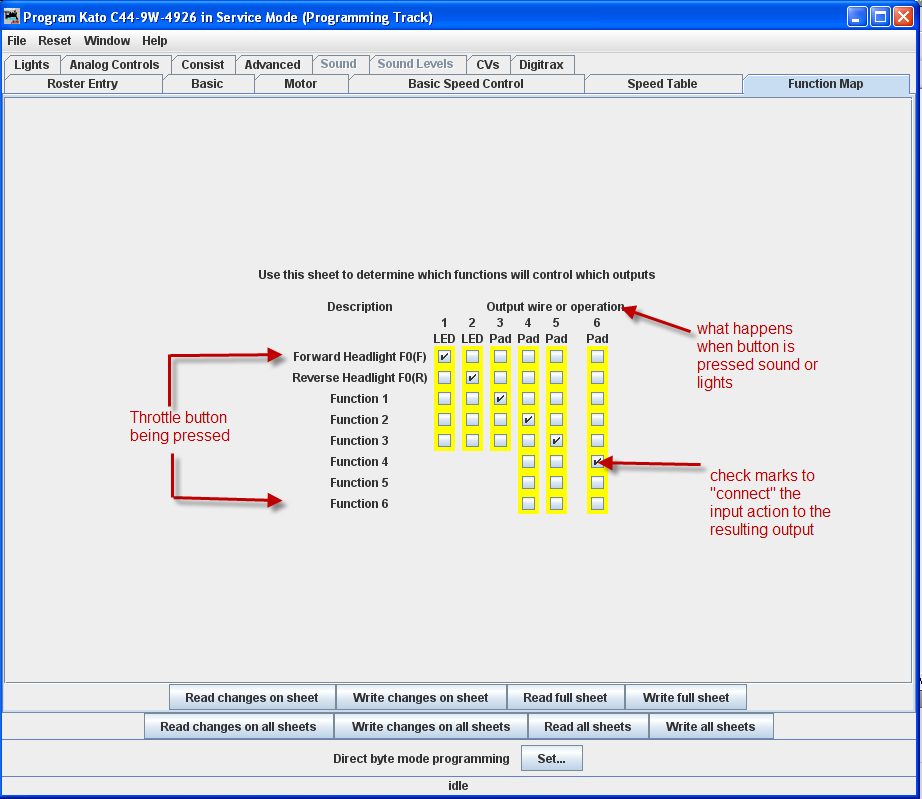Open the Speed Table tab
Screen dimensions: 922x799
(x=662, y=84)
